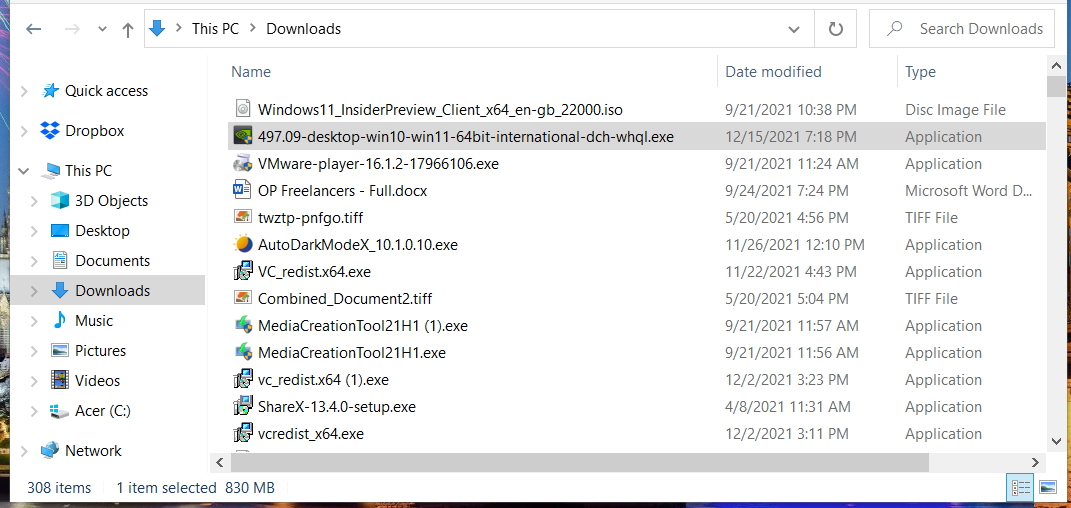Click the 4/8/2021 11:31 AM date cell
This screenshot has width=1071, height=508.
pyautogui.click(x=788, y=407)
